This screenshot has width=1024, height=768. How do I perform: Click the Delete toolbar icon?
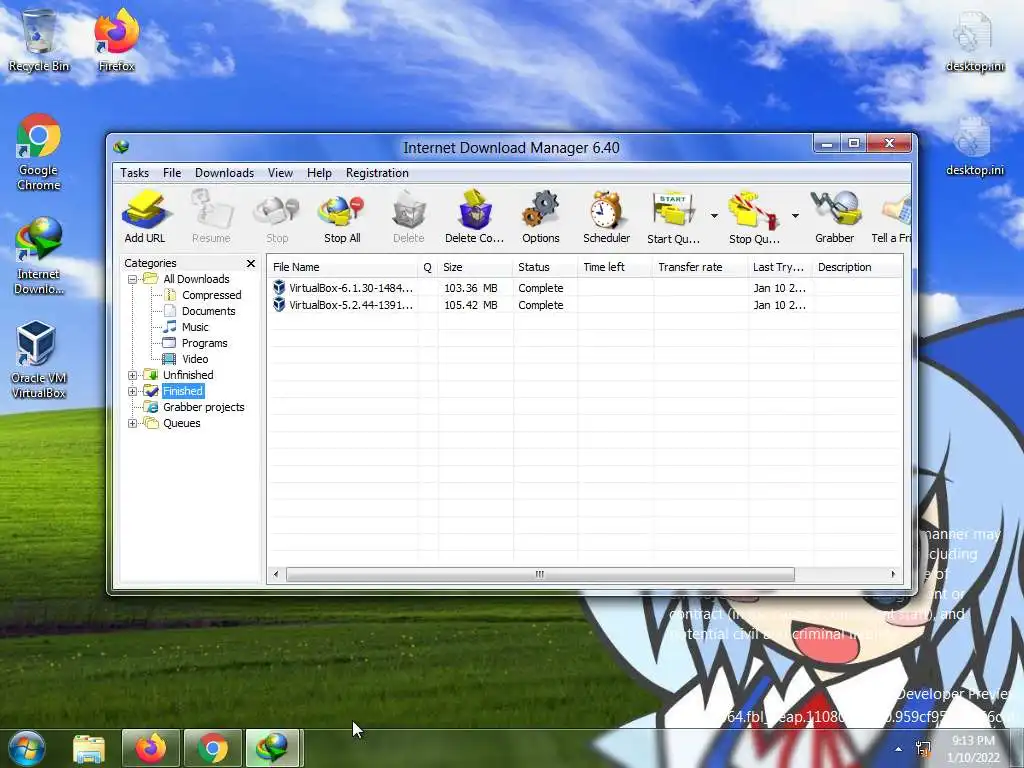[x=409, y=217]
